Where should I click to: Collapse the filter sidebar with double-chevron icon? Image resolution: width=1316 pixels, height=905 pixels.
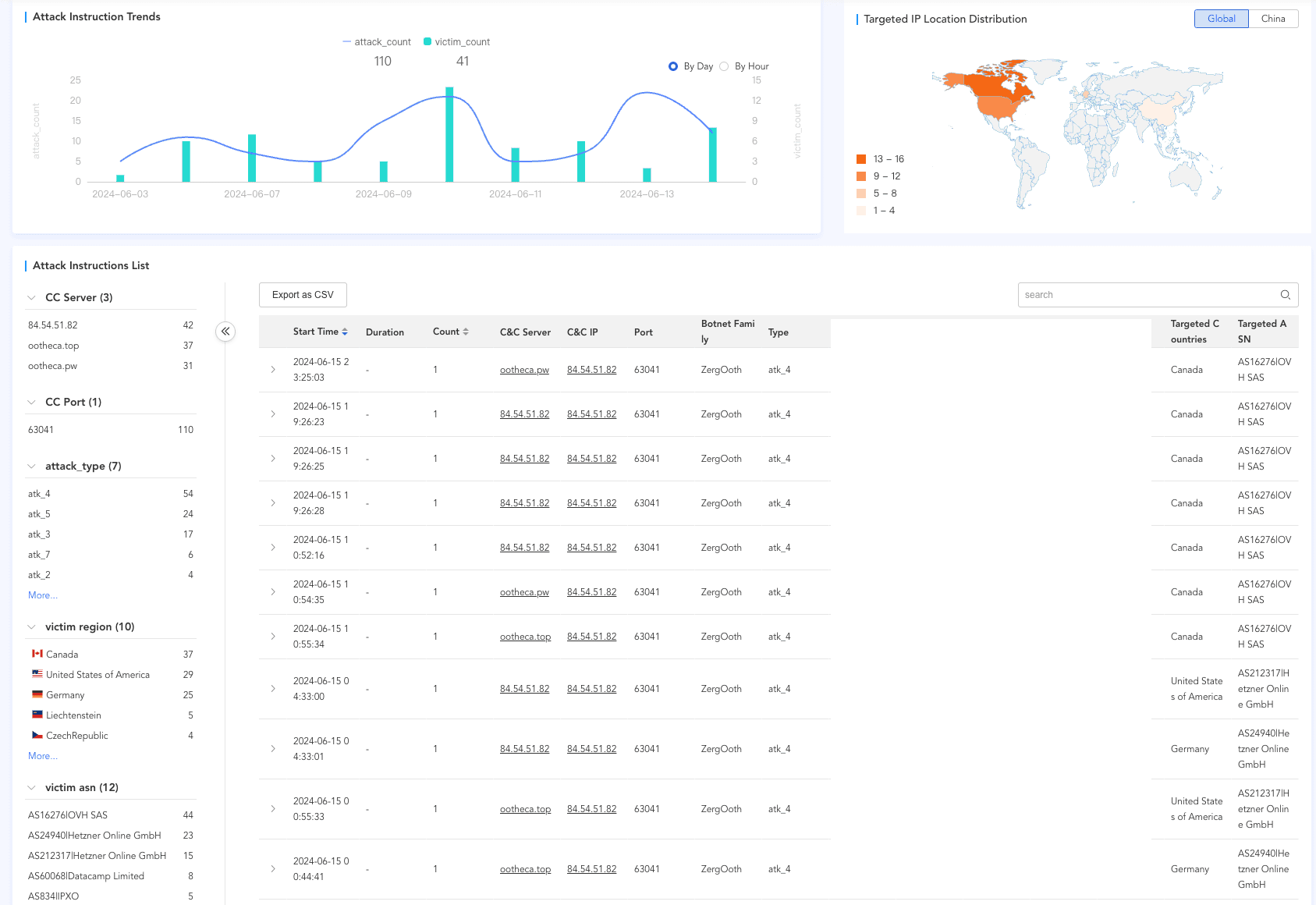pyautogui.click(x=225, y=332)
